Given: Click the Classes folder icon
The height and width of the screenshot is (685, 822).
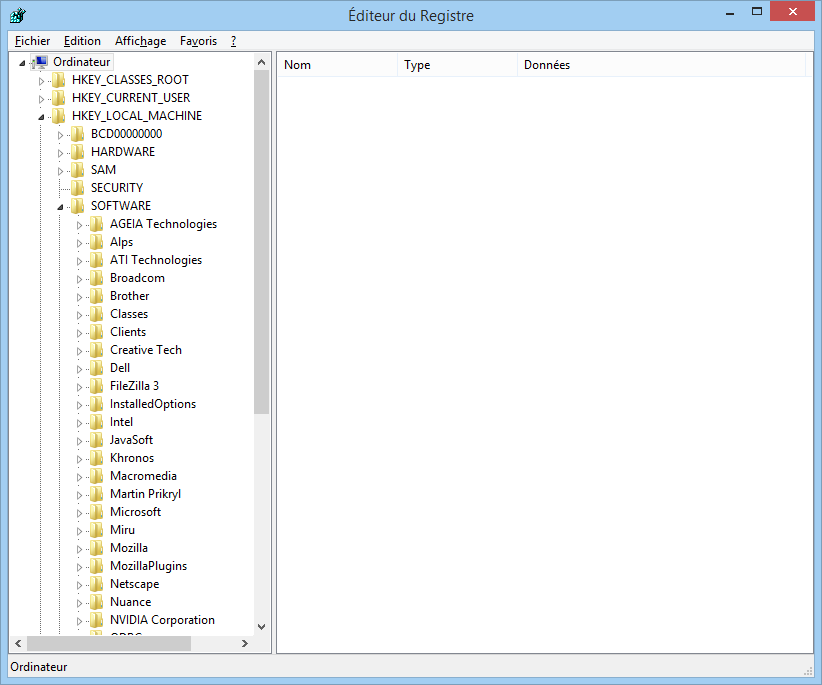Looking at the screenshot, I should (x=96, y=314).
